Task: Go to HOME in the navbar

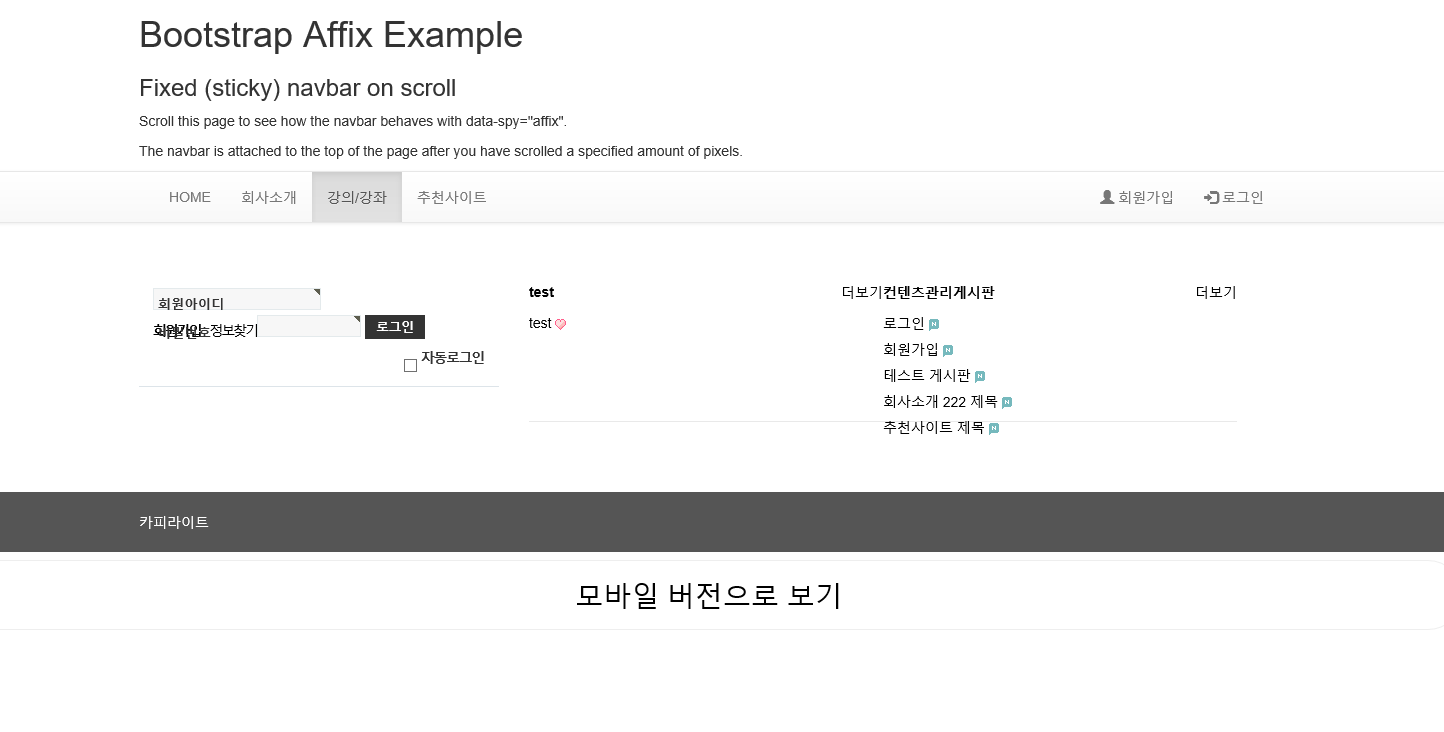Action: (190, 197)
